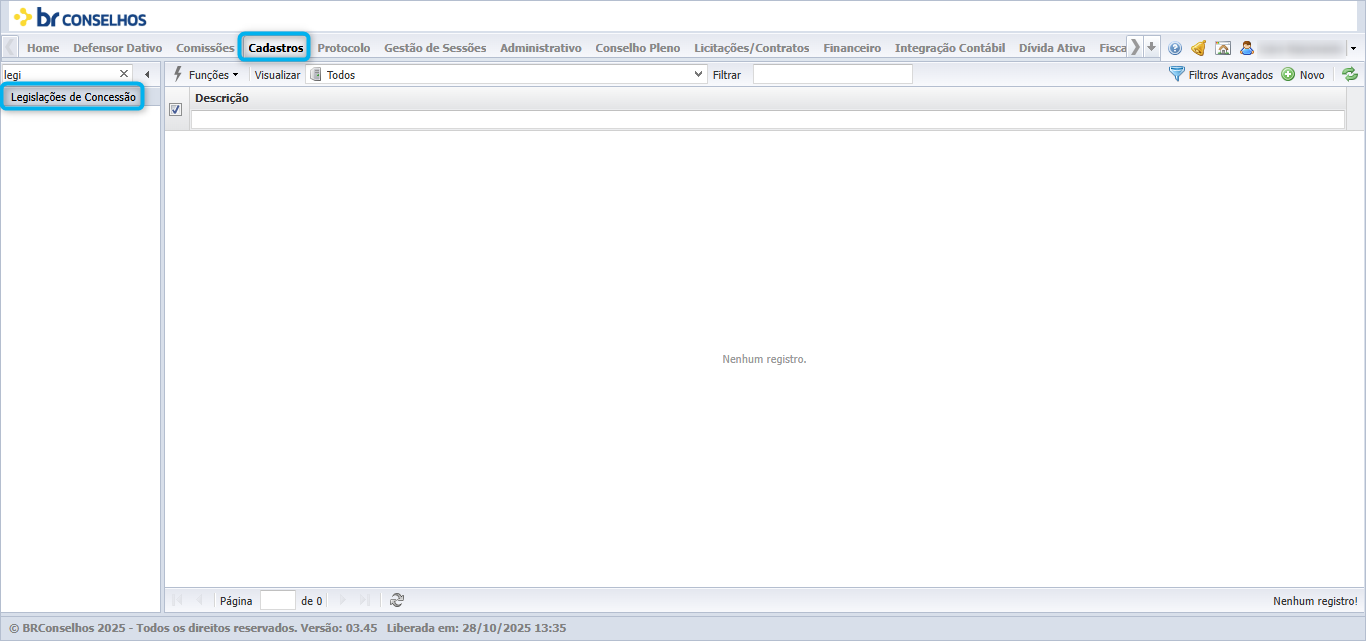
Task: Click the reload icon in pagination bar
Action: (x=397, y=600)
